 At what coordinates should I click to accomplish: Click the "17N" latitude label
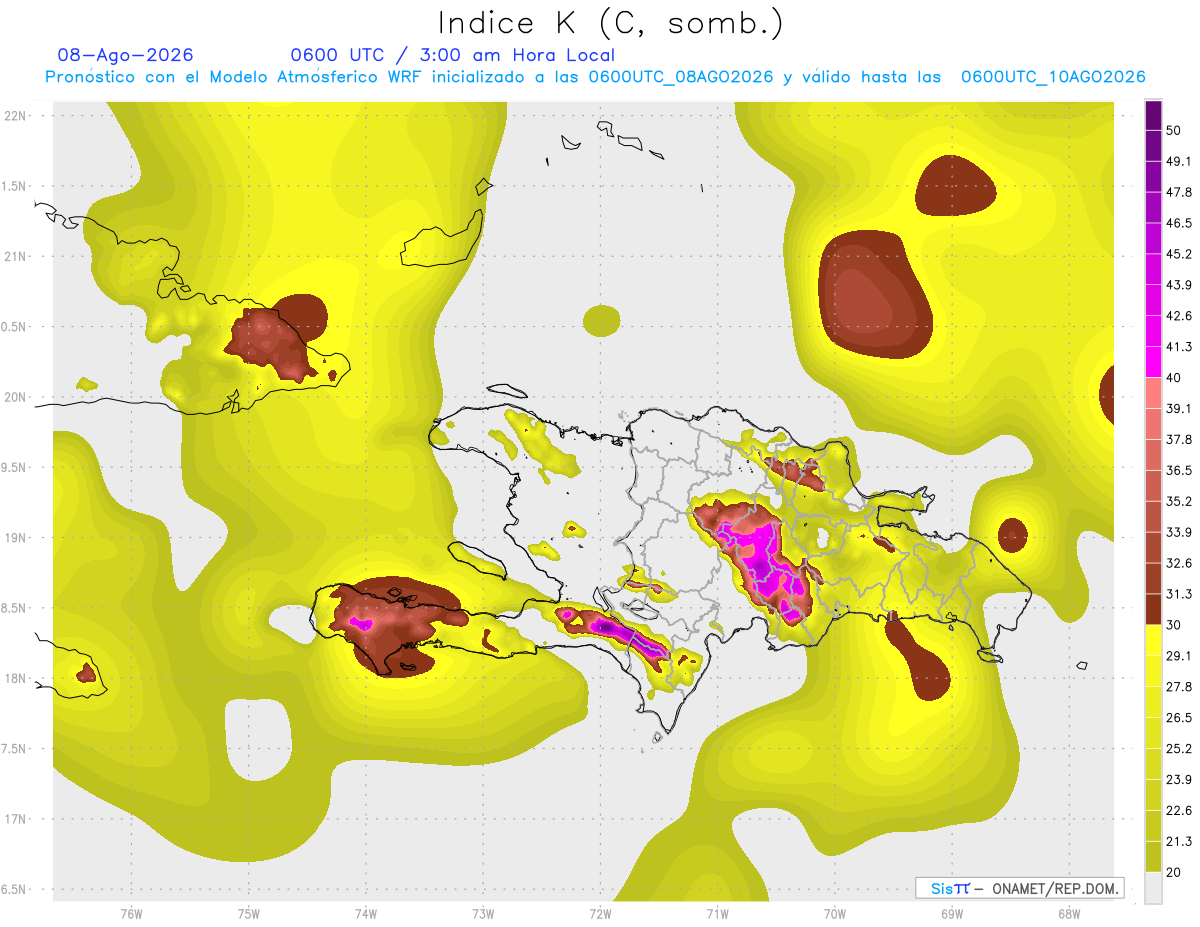pyautogui.click(x=15, y=819)
